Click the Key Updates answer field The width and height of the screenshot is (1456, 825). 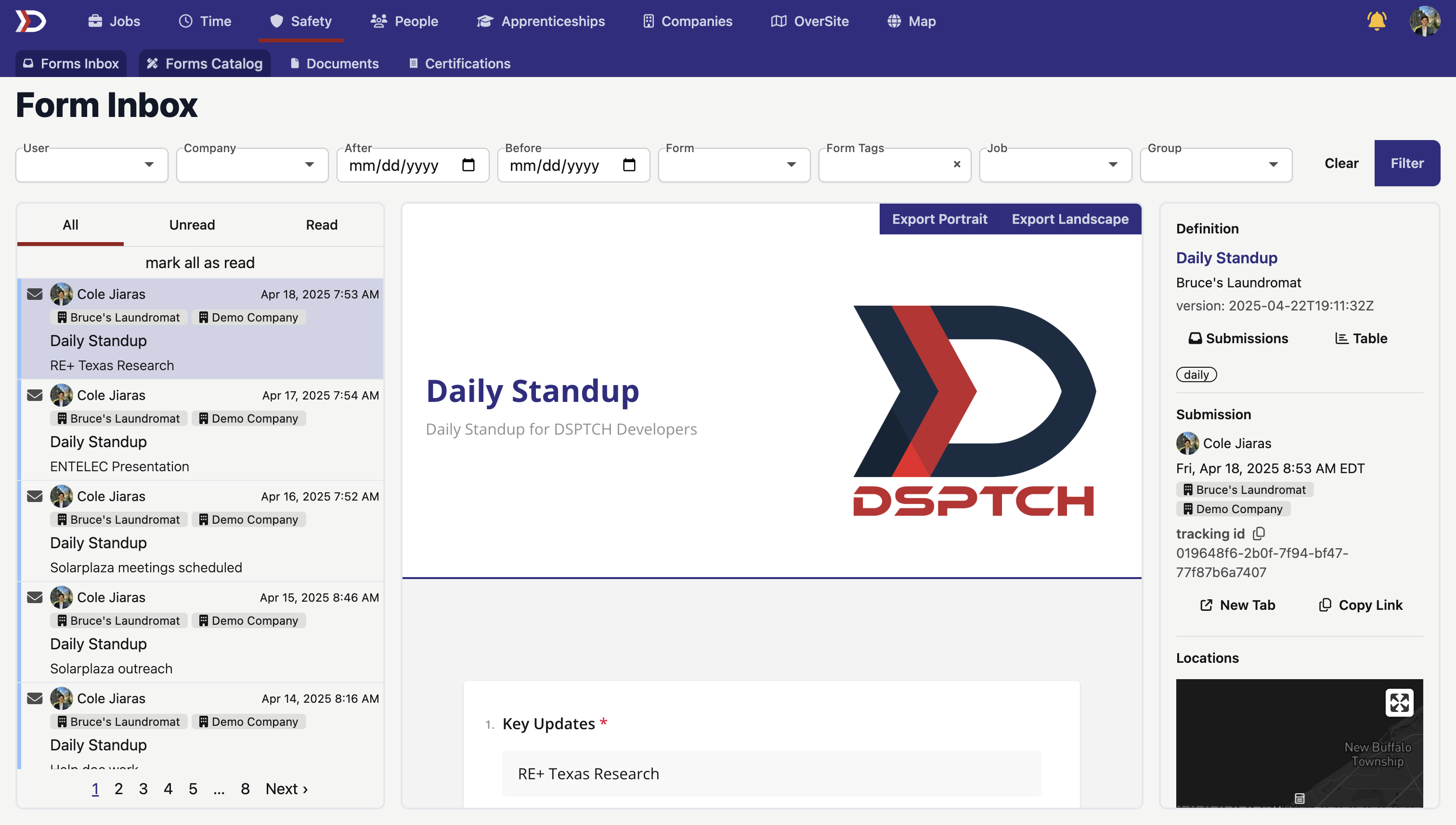[771, 773]
